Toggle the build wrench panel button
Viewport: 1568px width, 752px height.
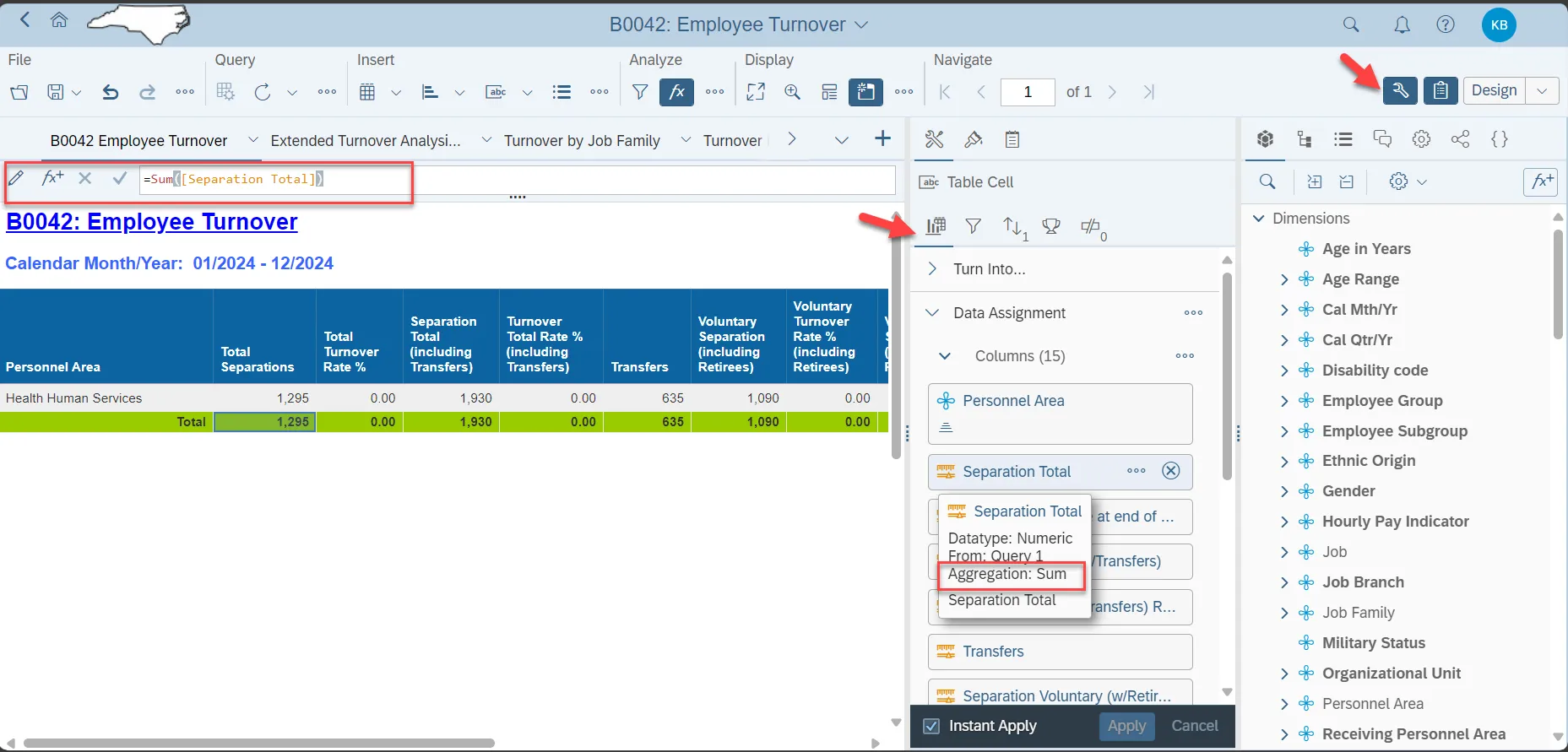click(x=1400, y=90)
